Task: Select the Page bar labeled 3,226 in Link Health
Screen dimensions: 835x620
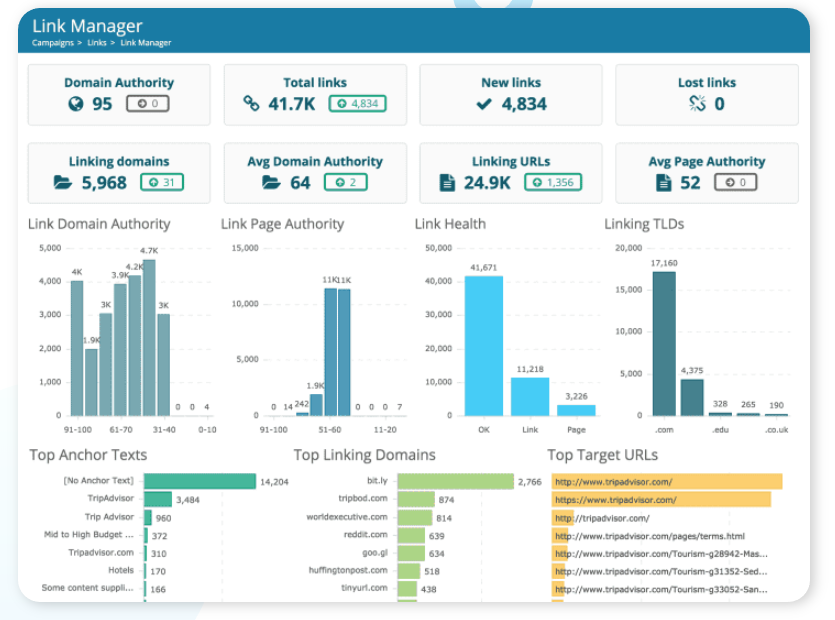Action: [x=576, y=410]
